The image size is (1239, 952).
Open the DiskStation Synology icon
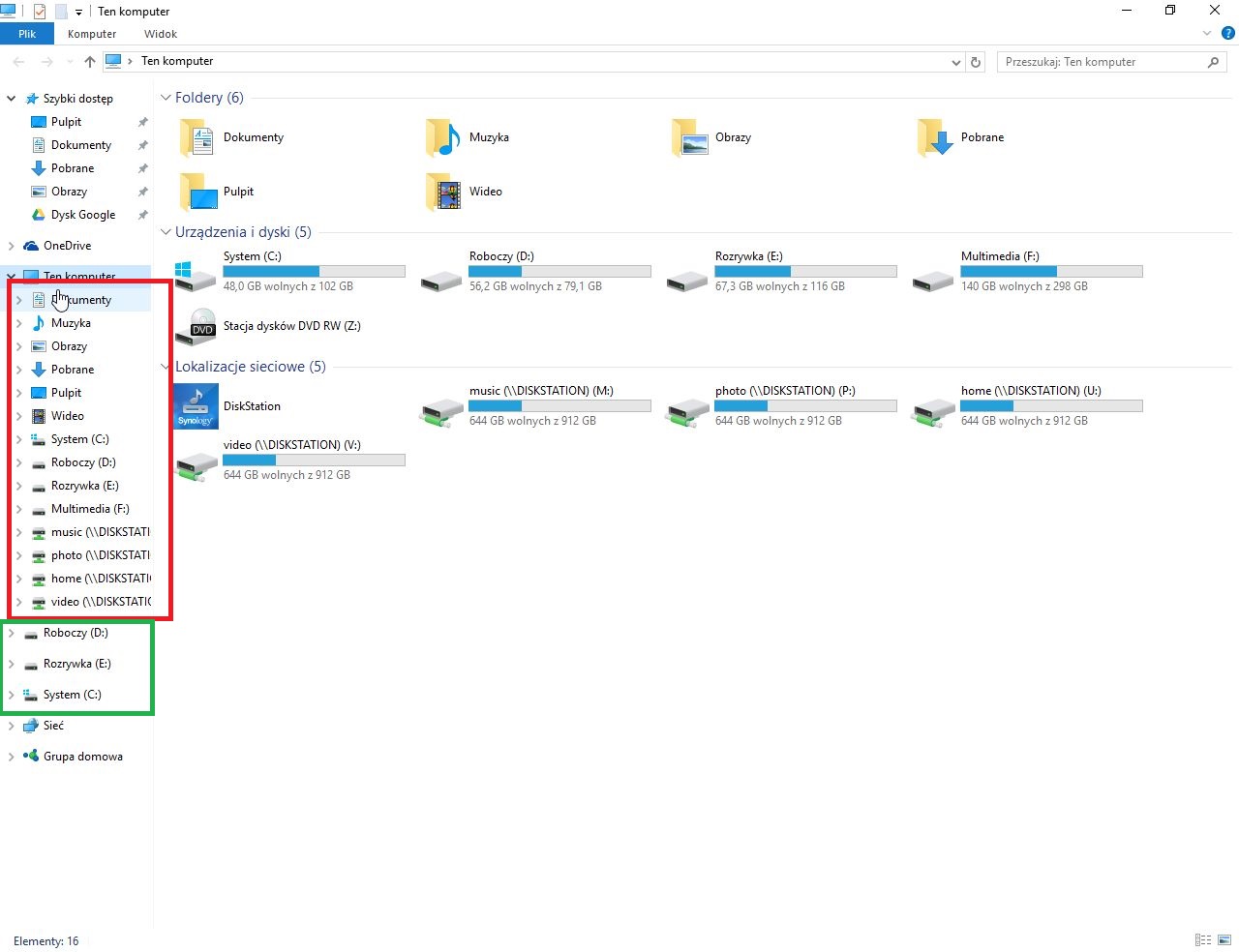pyautogui.click(x=196, y=406)
